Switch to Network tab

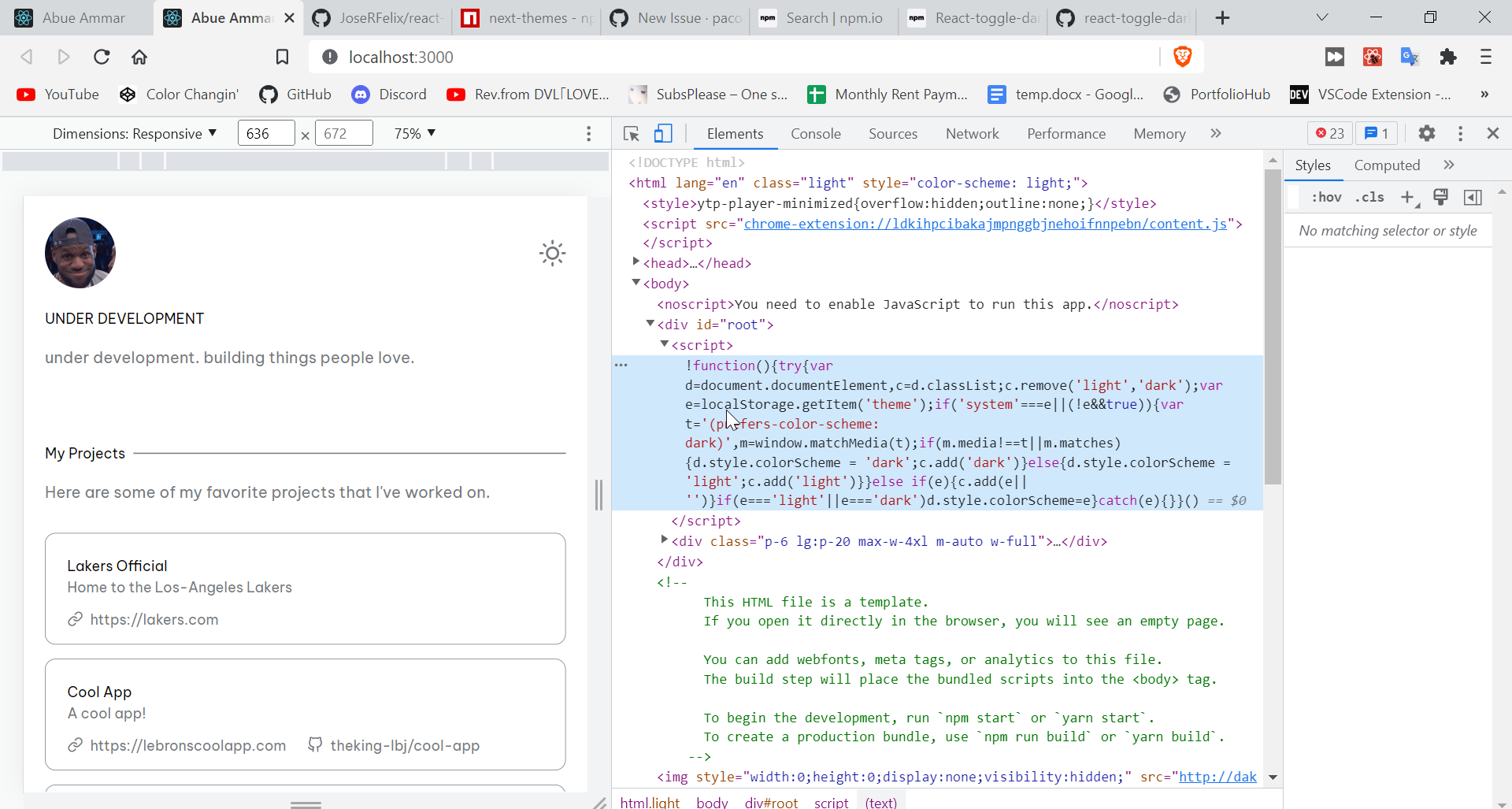click(x=972, y=134)
